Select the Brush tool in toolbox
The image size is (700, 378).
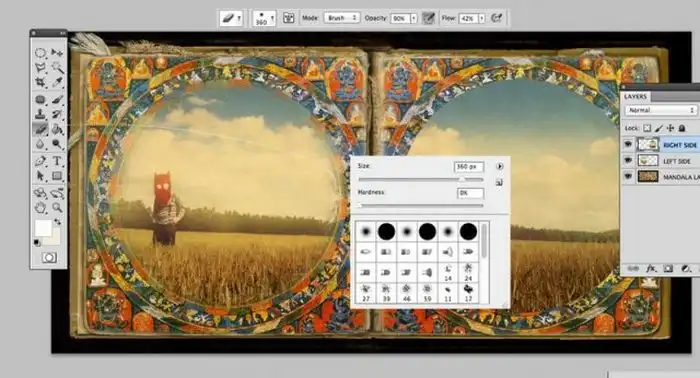tap(57, 100)
